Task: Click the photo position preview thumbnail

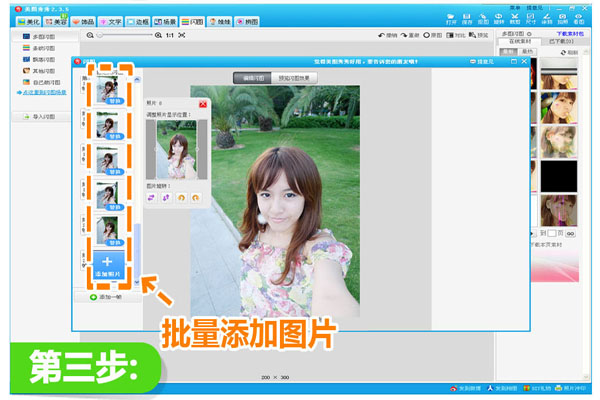Action: click(177, 150)
